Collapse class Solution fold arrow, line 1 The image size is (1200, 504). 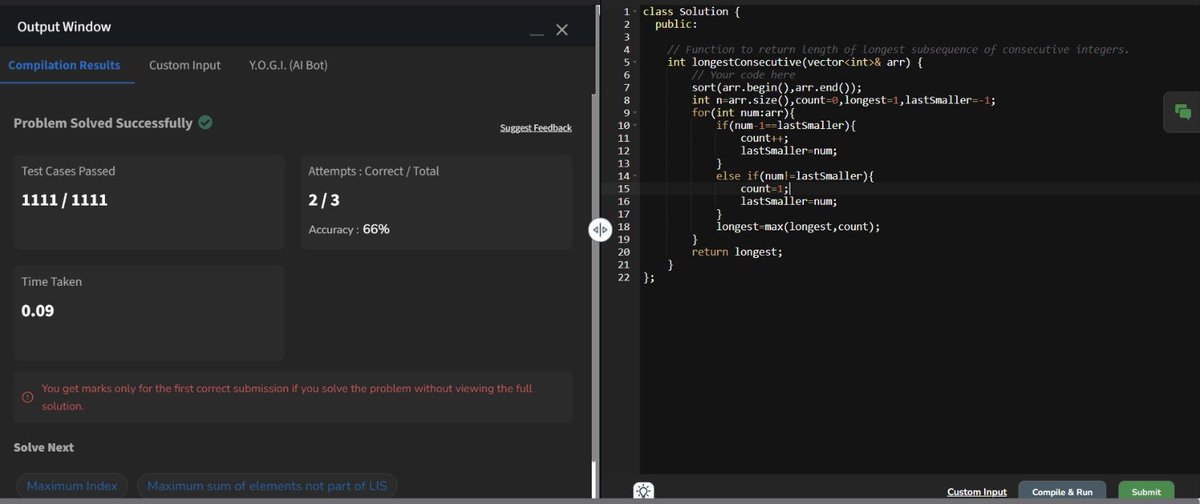point(635,11)
